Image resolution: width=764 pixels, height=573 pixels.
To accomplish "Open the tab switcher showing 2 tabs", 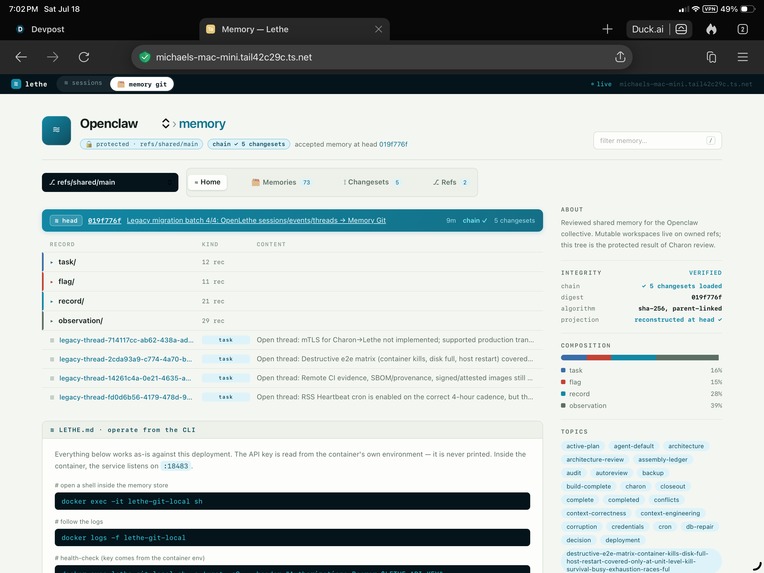I will tap(743, 29).
